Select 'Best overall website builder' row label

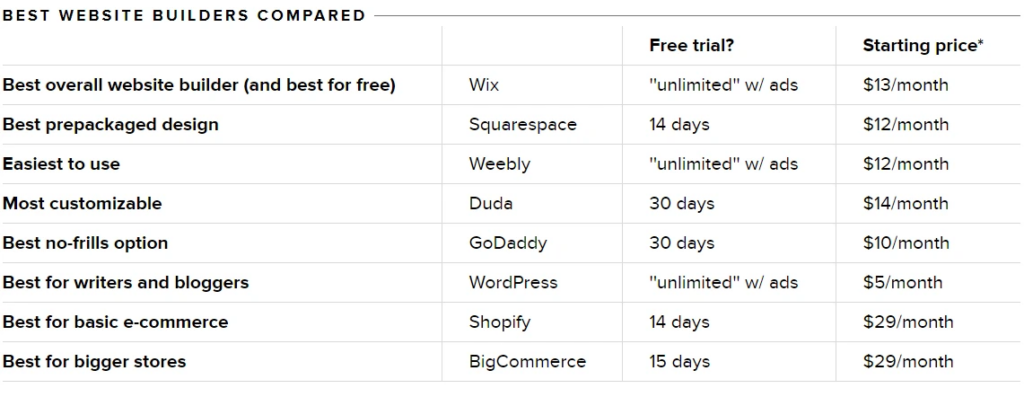tap(199, 85)
